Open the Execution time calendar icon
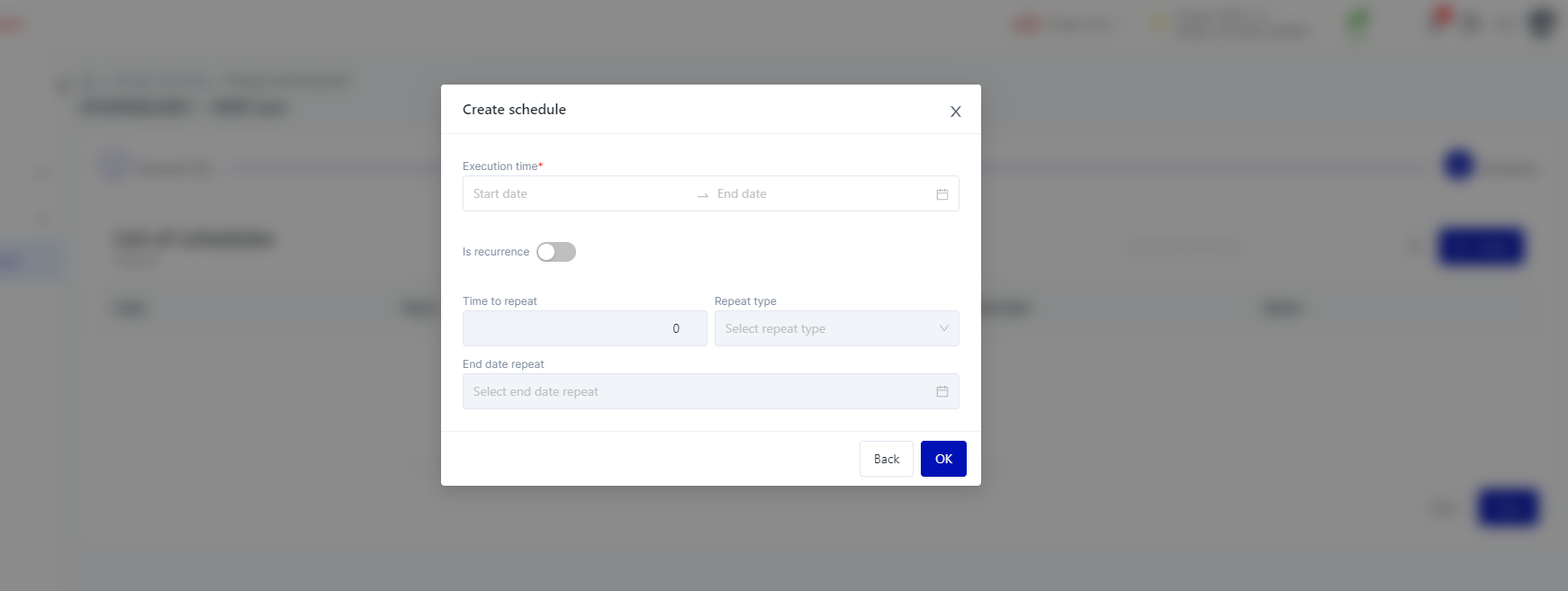The height and width of the screenshot is (591, 1568). pos(942,194)
